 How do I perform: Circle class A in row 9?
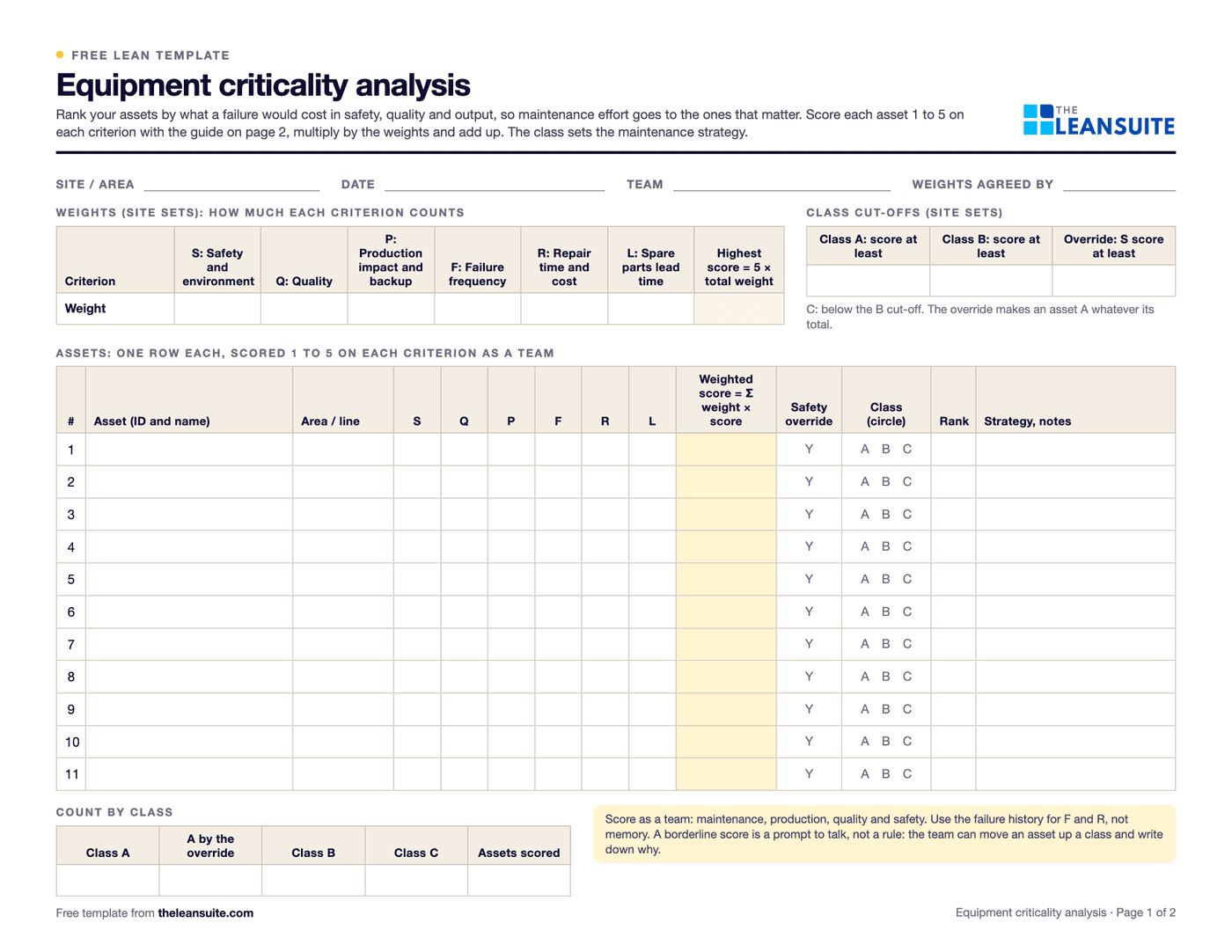pos(865,709)
